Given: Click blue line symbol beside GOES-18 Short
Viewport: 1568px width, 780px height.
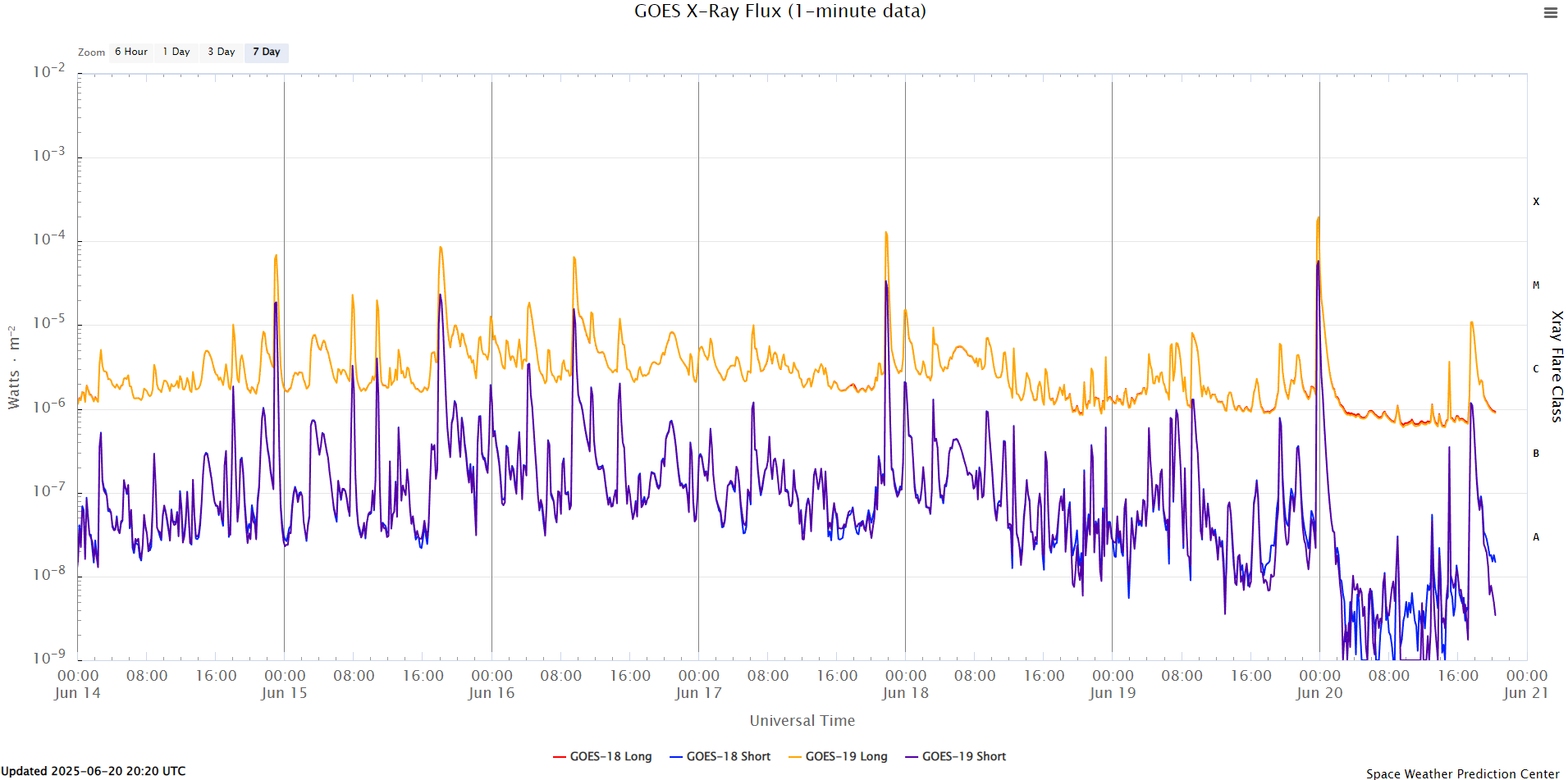Looking at the screenshot, I should tap(676, 756).
